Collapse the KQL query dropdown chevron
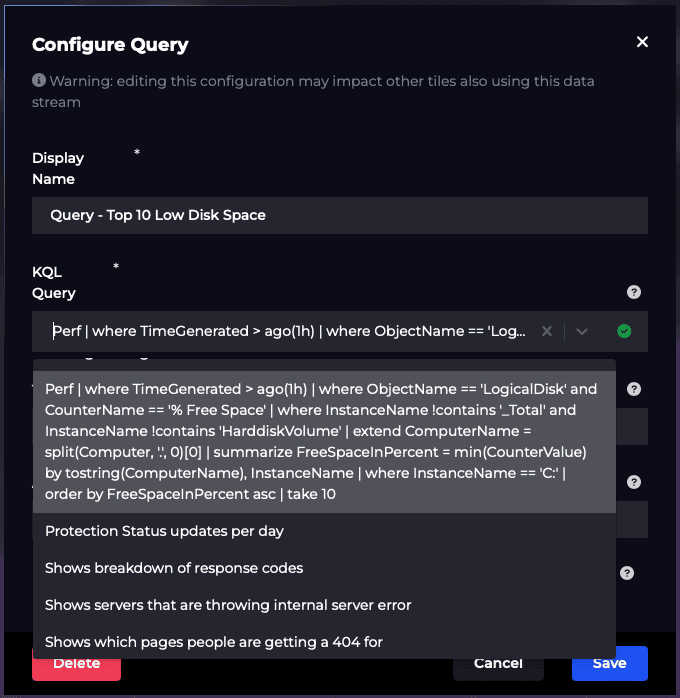This screenshot has height=698, width=680. click(582, 331)
